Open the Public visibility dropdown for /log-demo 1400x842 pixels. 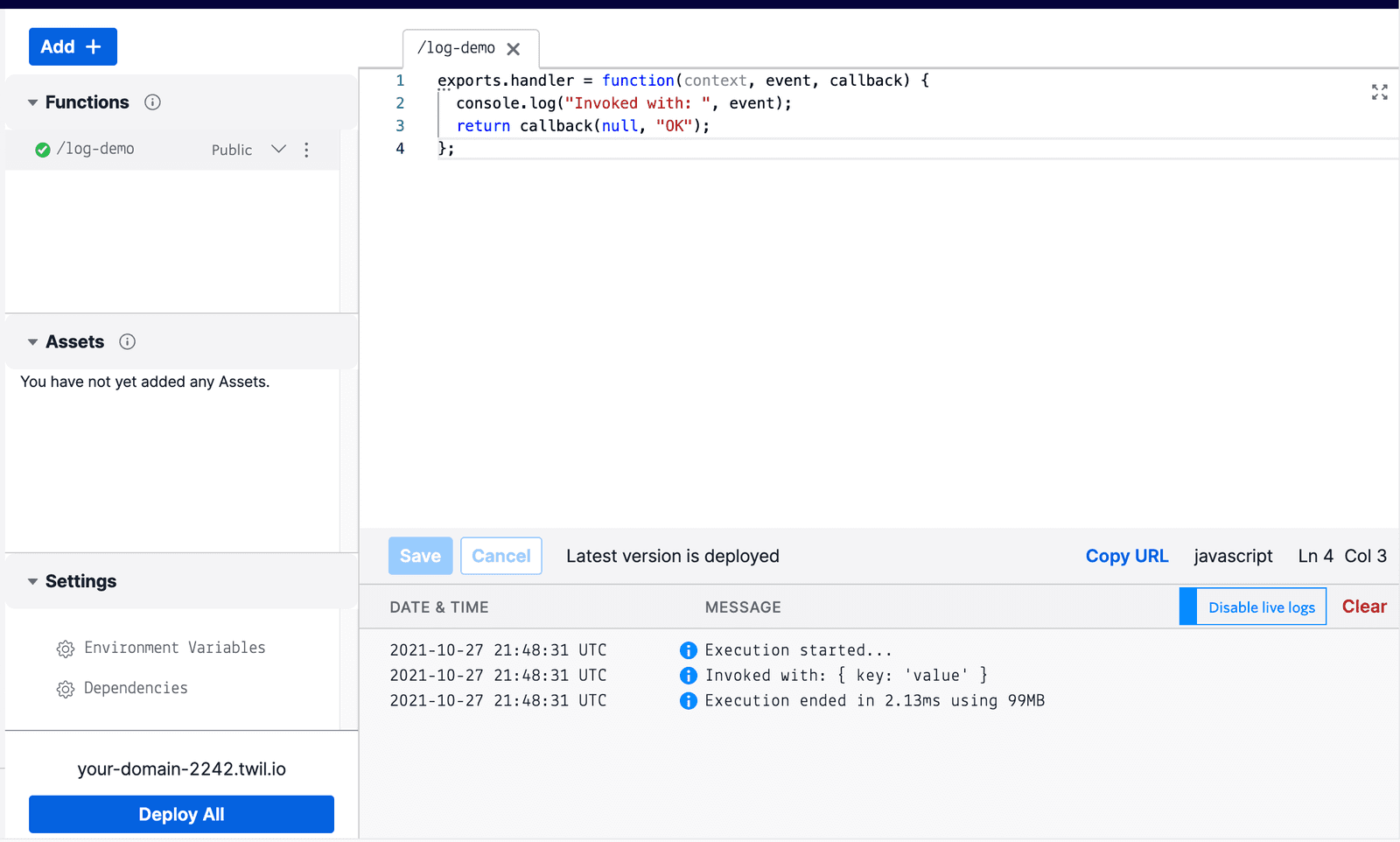[x=278, y=150]
